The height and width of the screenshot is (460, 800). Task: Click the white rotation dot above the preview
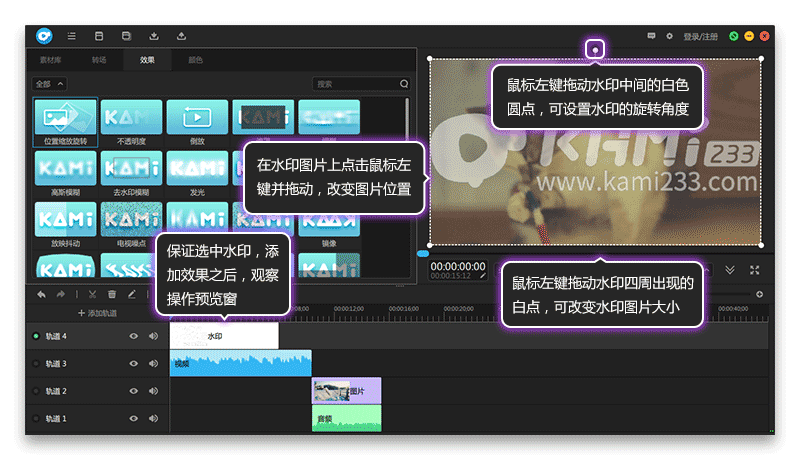click(595, 50)
